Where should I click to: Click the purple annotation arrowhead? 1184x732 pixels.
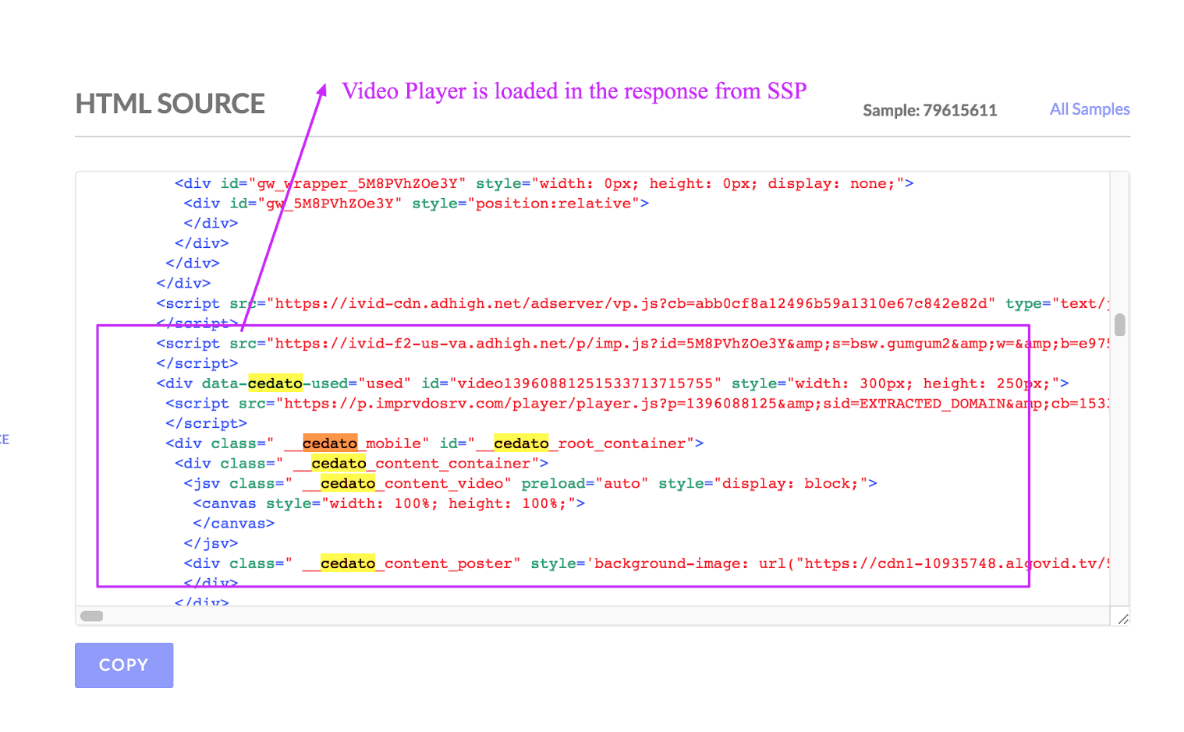(x=322, y=90)
